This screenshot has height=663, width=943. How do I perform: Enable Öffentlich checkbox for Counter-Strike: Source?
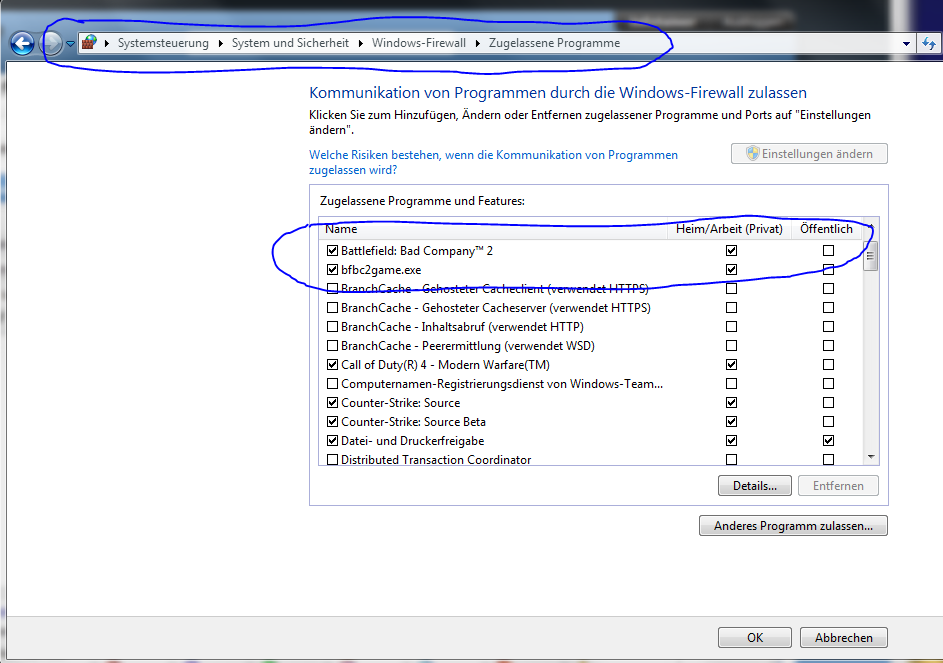828,402
